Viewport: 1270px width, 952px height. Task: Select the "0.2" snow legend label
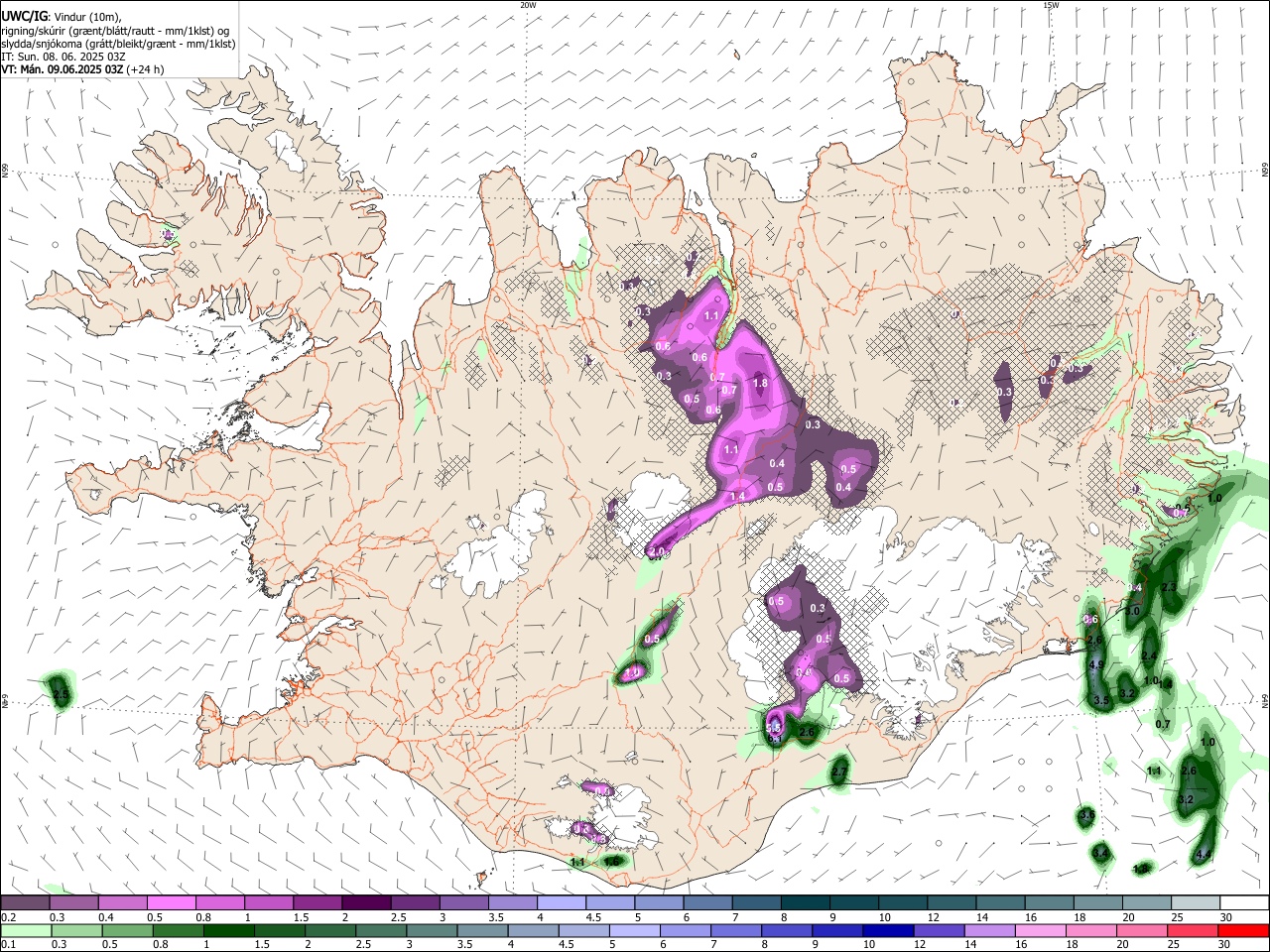(8, 917)
